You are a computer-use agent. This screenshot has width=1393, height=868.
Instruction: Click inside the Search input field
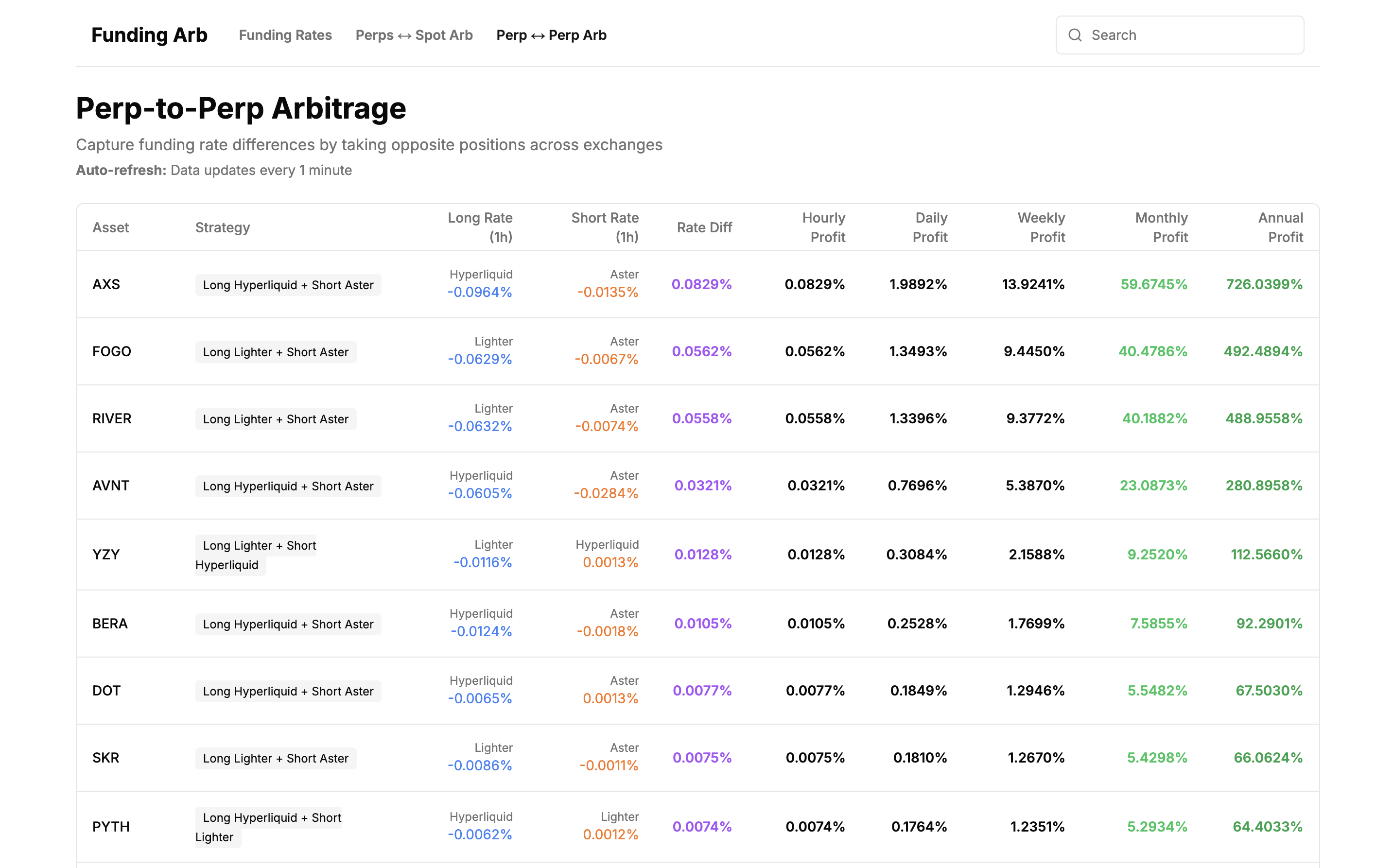pyautogui.click(x=1177, y=35)
